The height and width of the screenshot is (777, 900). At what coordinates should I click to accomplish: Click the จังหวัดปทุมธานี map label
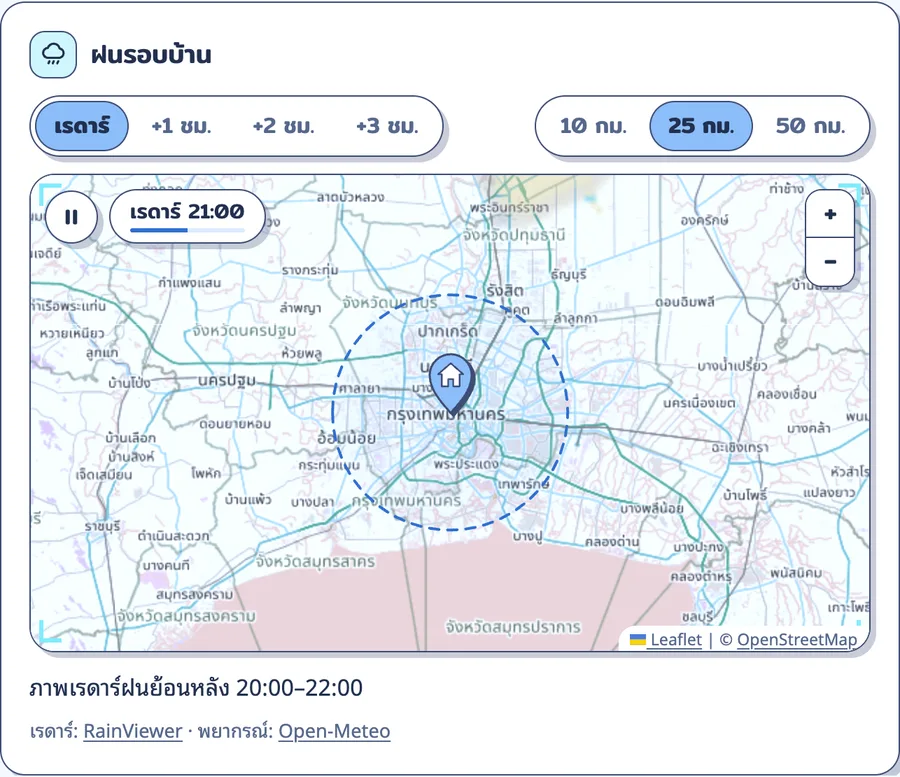coord(514,235)
